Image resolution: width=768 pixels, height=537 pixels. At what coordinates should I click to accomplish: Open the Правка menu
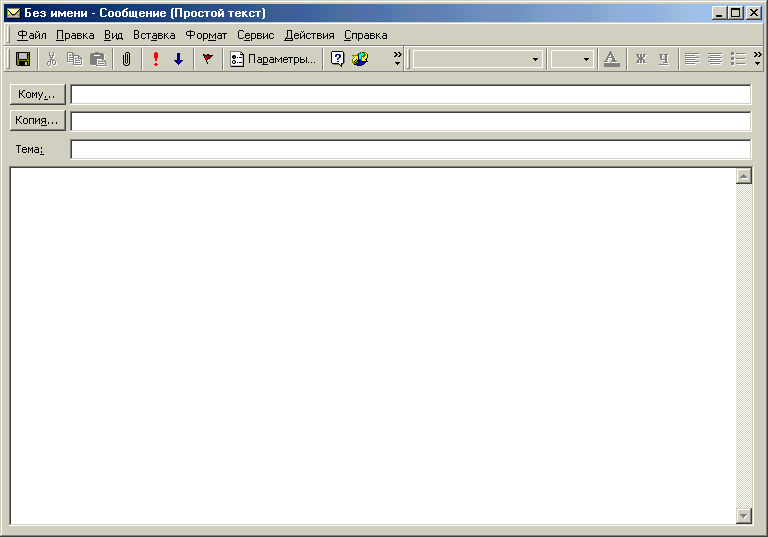75,35
